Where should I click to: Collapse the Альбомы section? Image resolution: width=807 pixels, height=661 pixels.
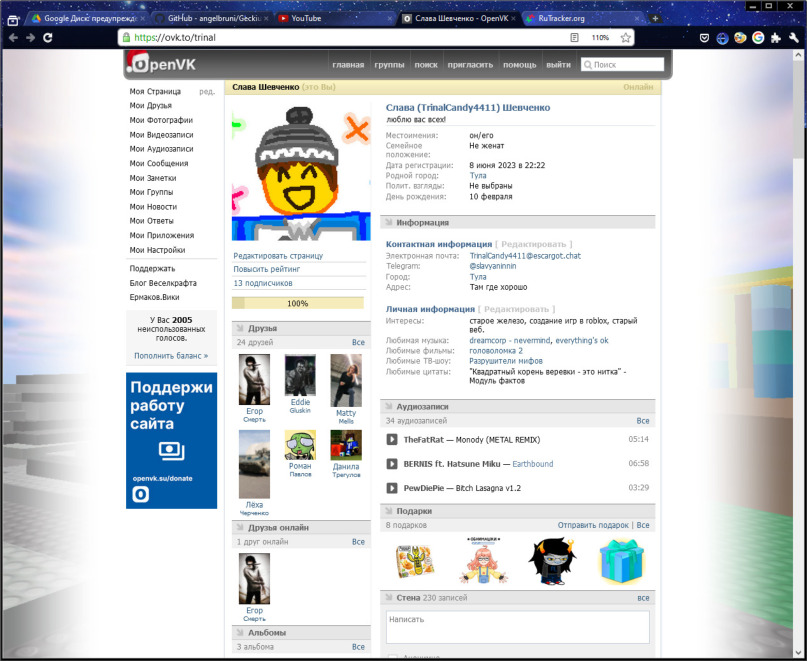point(301,633)
